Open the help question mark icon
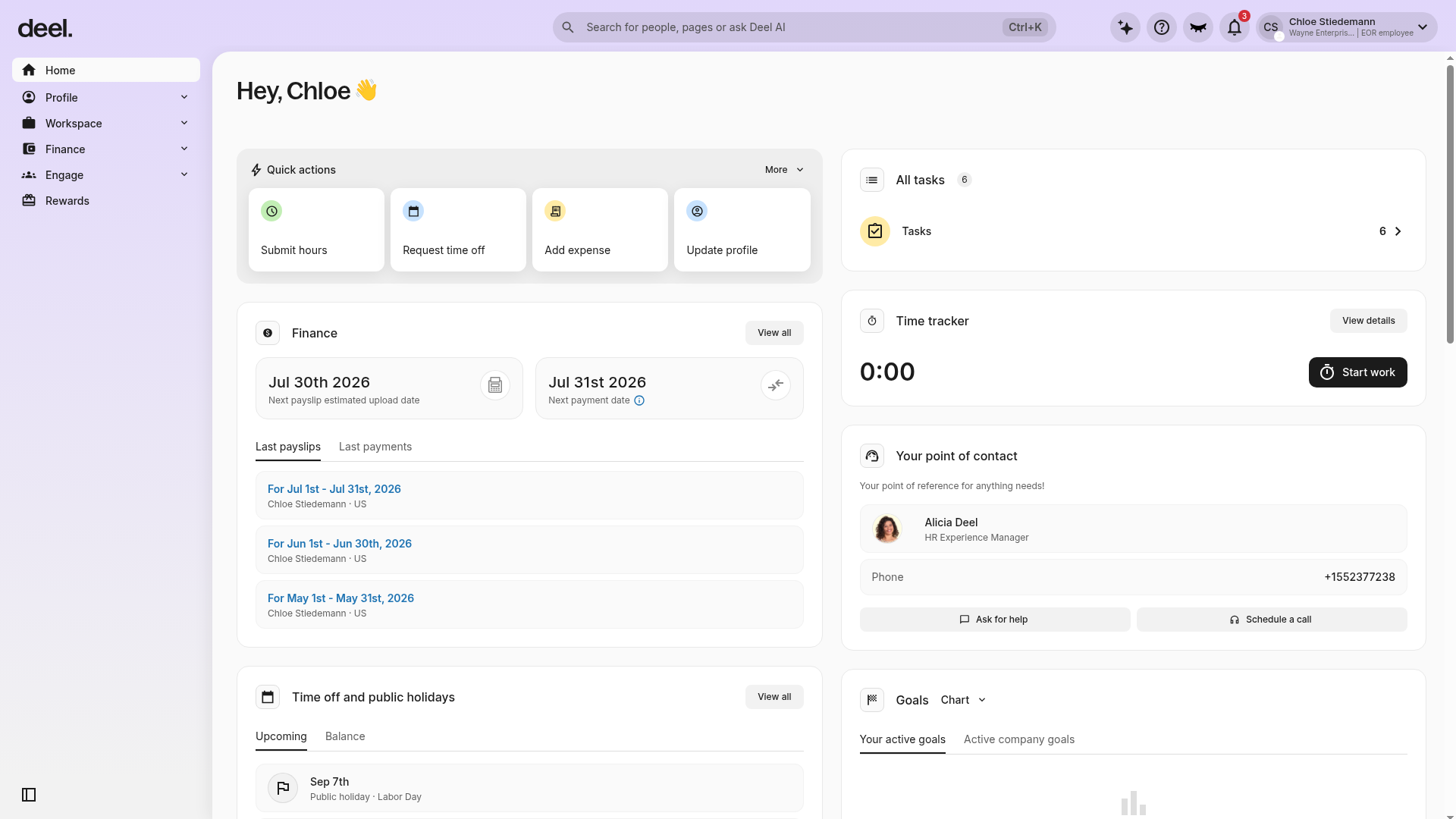The height and width of the screenshot is (819, 1456). tap(1162, 27)
